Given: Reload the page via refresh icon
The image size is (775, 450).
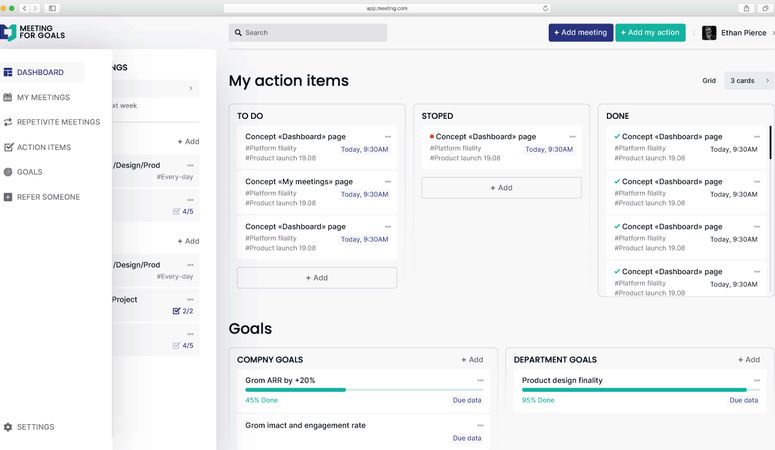Looking at the screenshot, I should click(x=545, y=8).
